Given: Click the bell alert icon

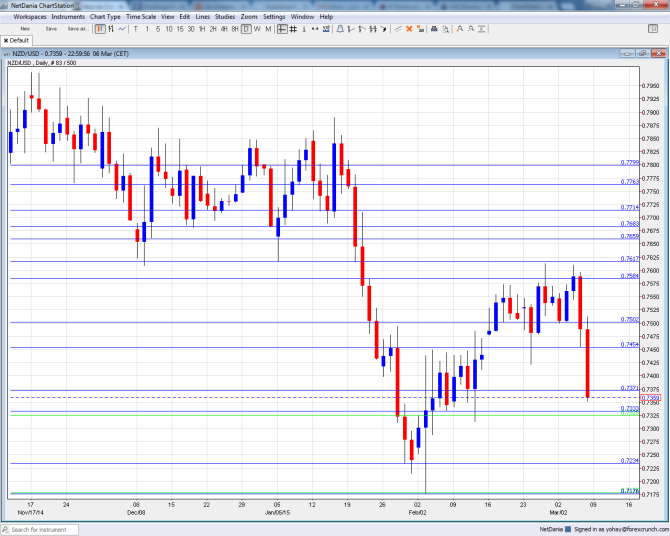Looking at the screenshot, I should coord(340,29).
